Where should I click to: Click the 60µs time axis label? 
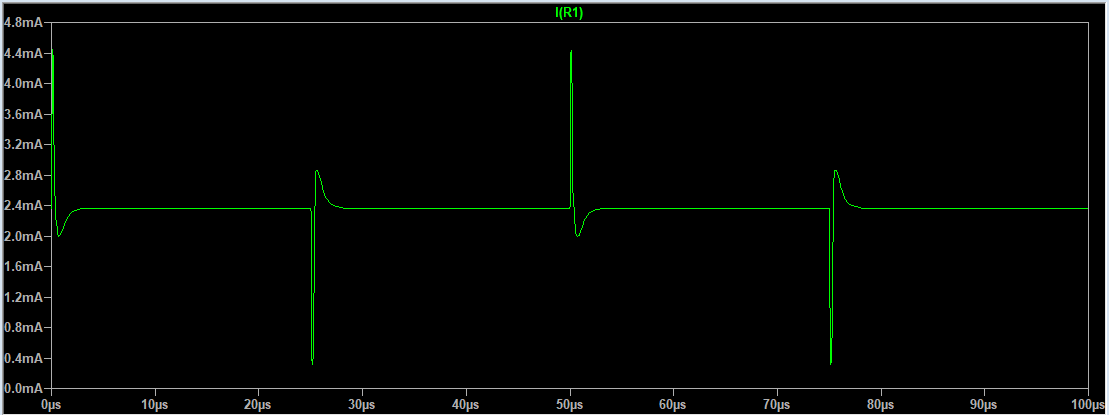tap(673, 405)
